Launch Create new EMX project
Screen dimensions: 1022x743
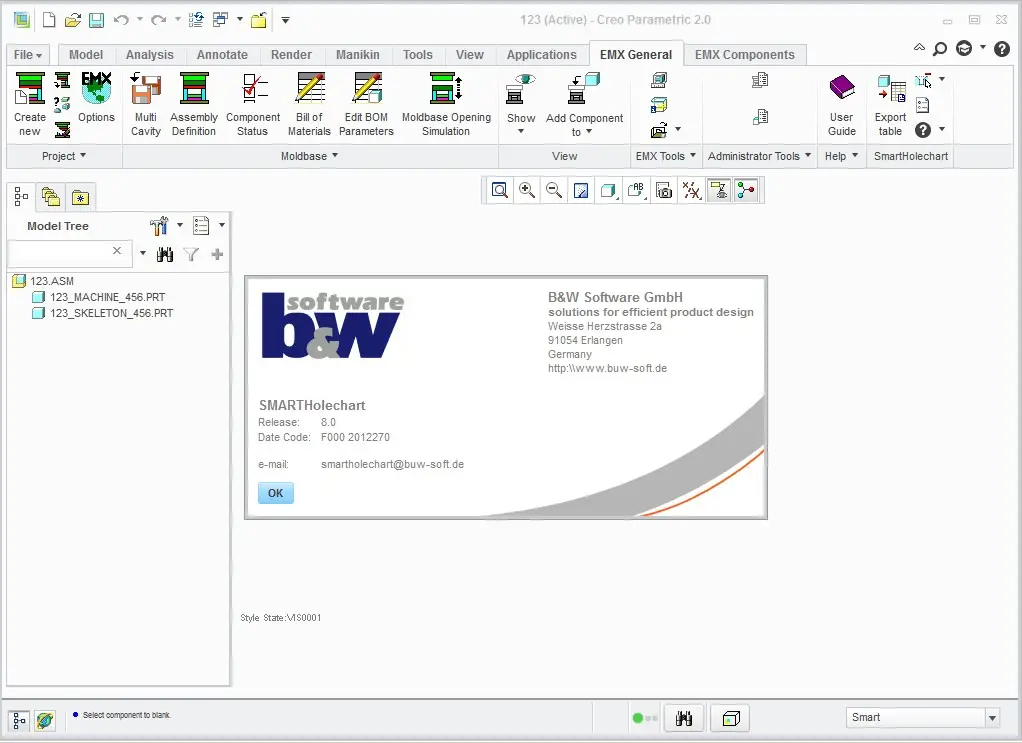pyautogui.click(x=30, y=104)
